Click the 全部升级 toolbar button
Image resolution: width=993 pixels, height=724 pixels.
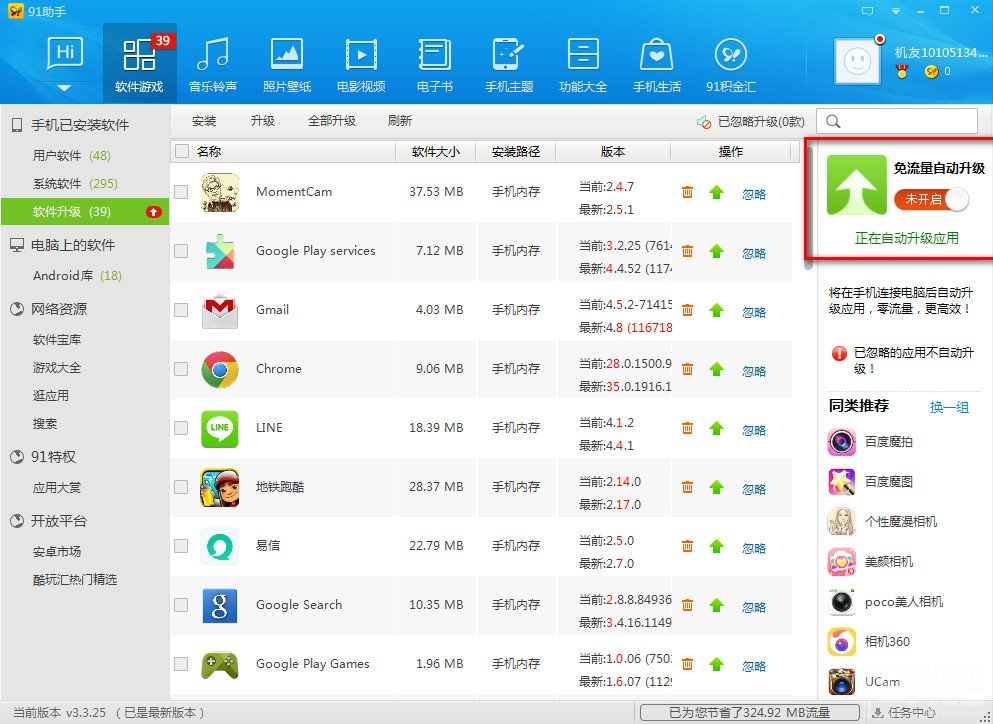[x=332, y=121]
